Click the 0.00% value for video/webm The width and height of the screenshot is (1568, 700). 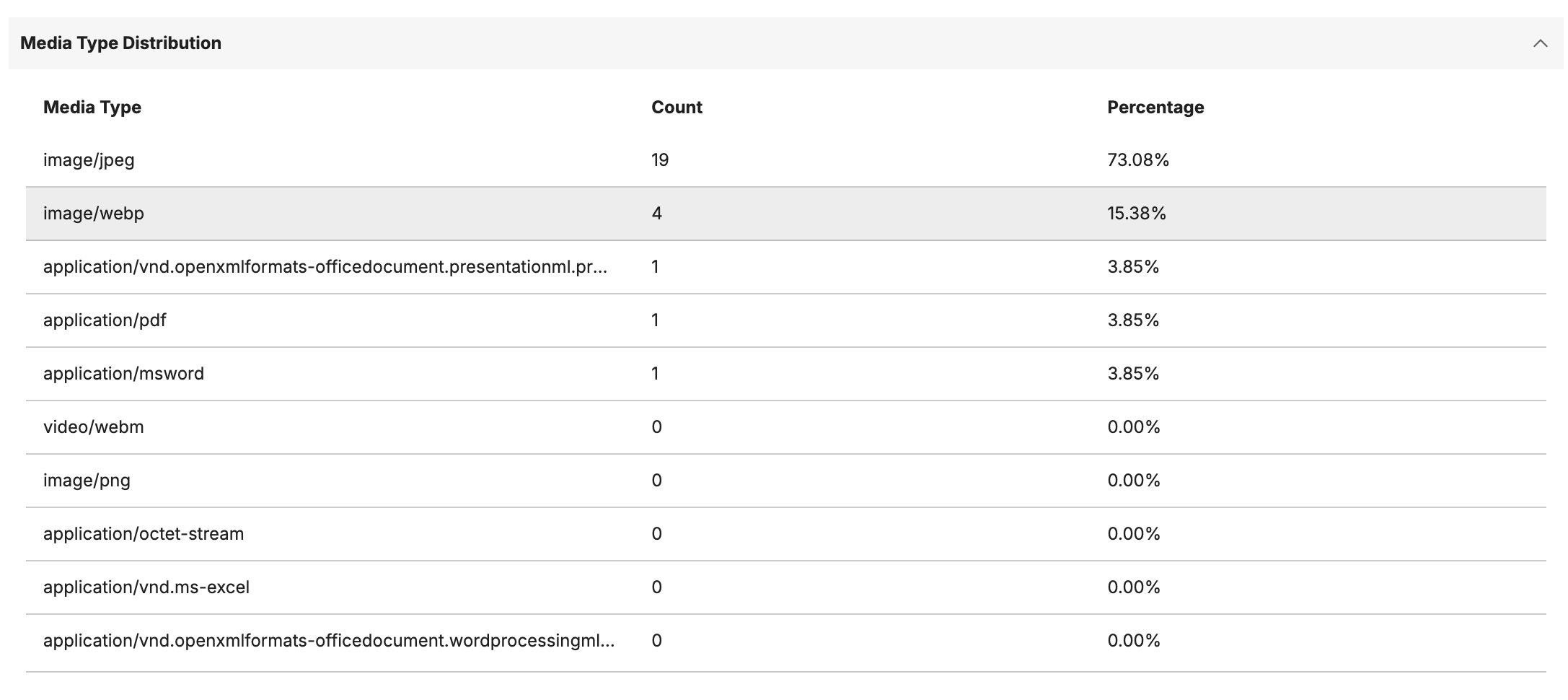tap(1134, 427)
